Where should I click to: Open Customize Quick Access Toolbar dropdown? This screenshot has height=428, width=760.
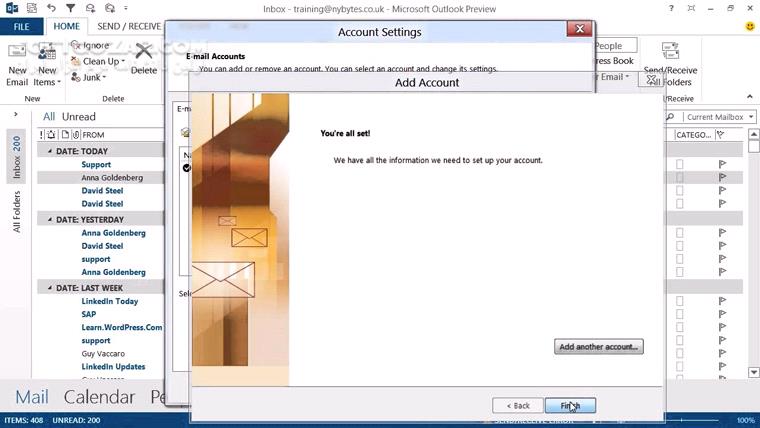126,8
